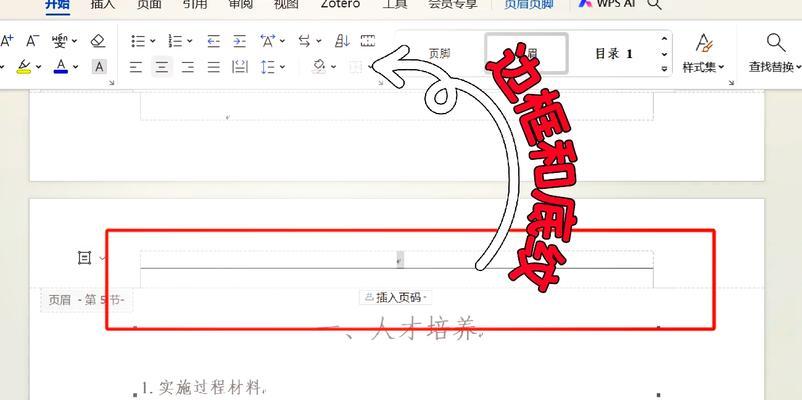Open 查找替换 dropdown label
This screenshot has height=400, width=802.
(775, 67)
